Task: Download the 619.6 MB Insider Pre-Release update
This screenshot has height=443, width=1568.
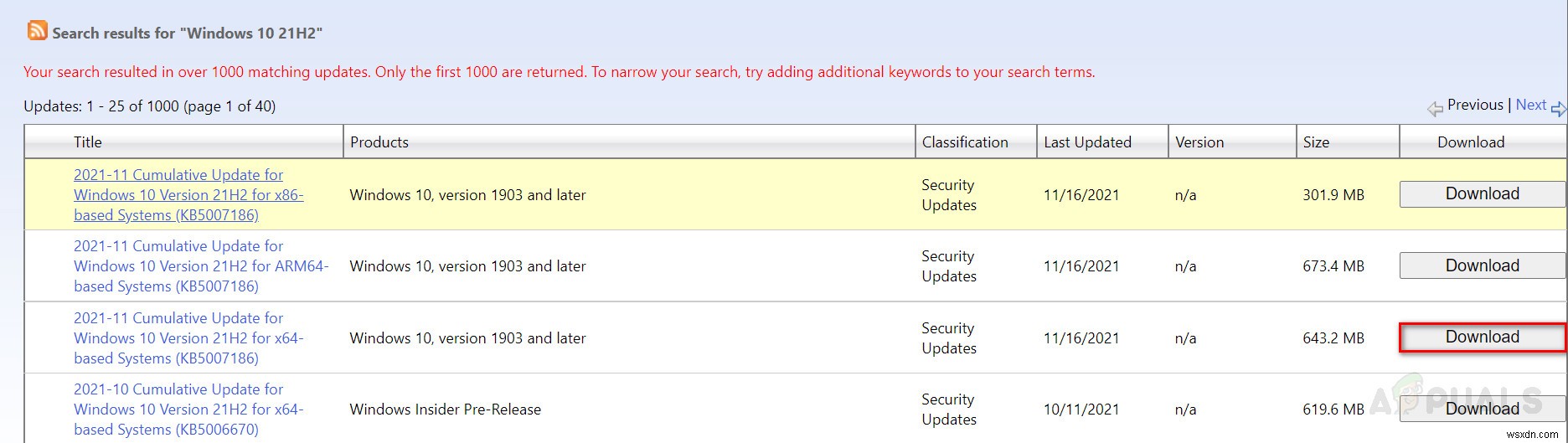Action: coord(1482,409)
